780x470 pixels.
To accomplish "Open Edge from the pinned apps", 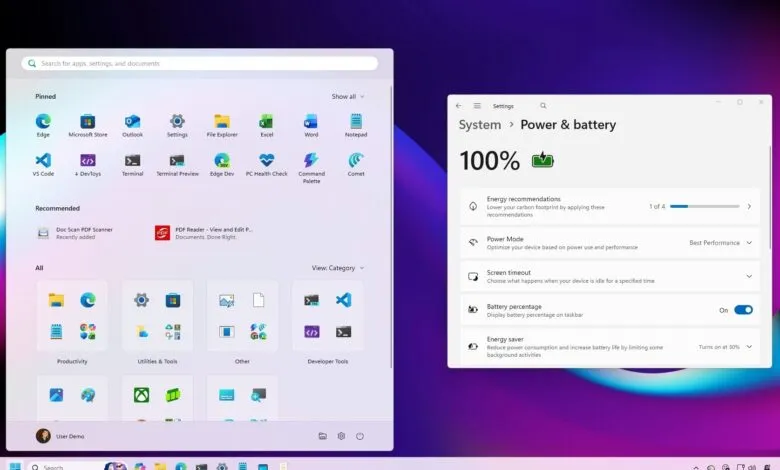I will (43, 125).
